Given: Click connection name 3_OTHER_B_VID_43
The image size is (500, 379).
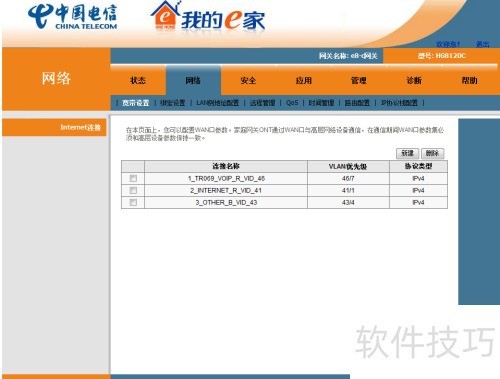Looking at the screenshot, I should pyautogui.click(x=226, y=202).
